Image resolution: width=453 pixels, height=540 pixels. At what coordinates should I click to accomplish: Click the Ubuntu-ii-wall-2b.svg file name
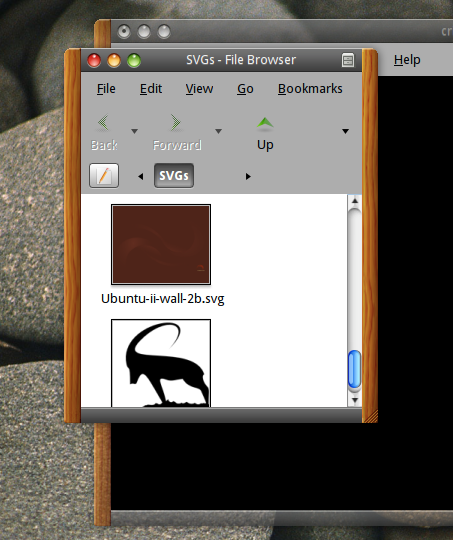tap(163, 299)
